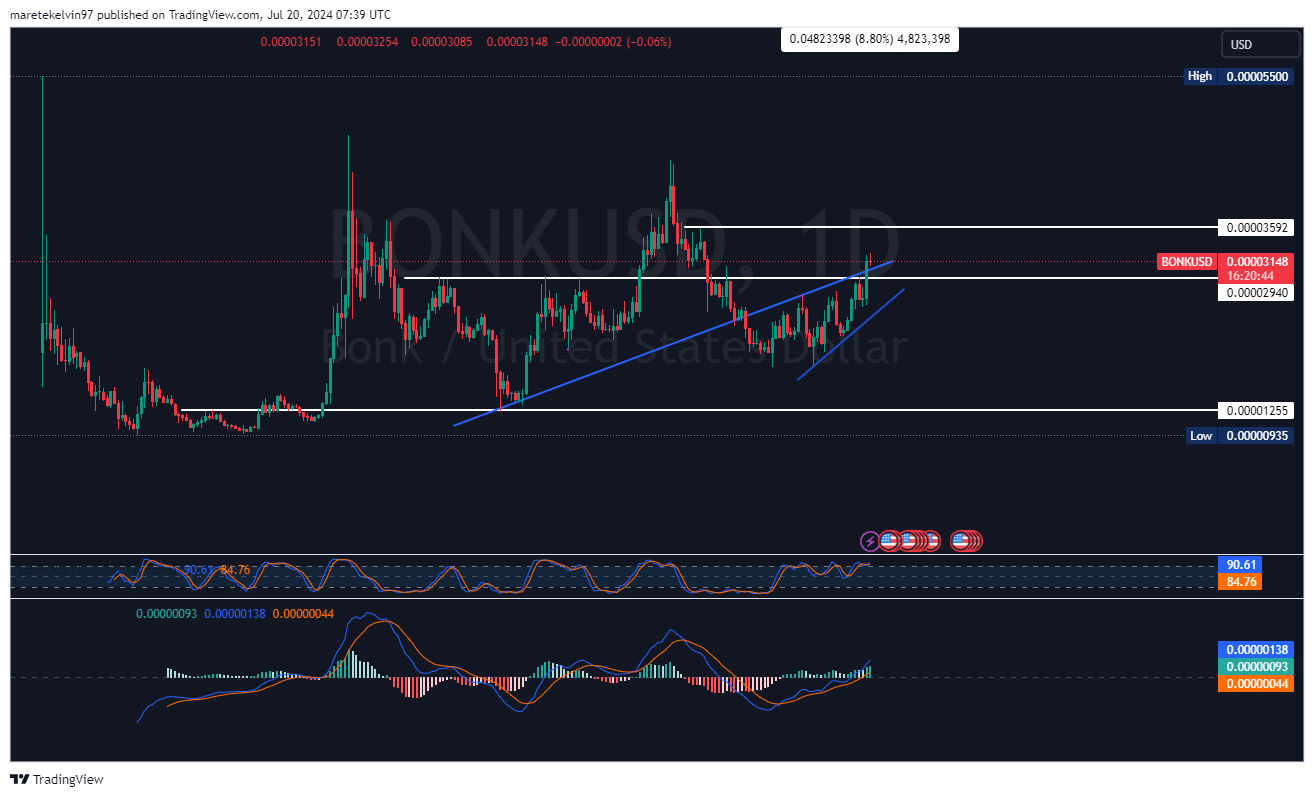Click the TradingView logo at bottom left
The image size is (1314, 797).
(57, 779)
